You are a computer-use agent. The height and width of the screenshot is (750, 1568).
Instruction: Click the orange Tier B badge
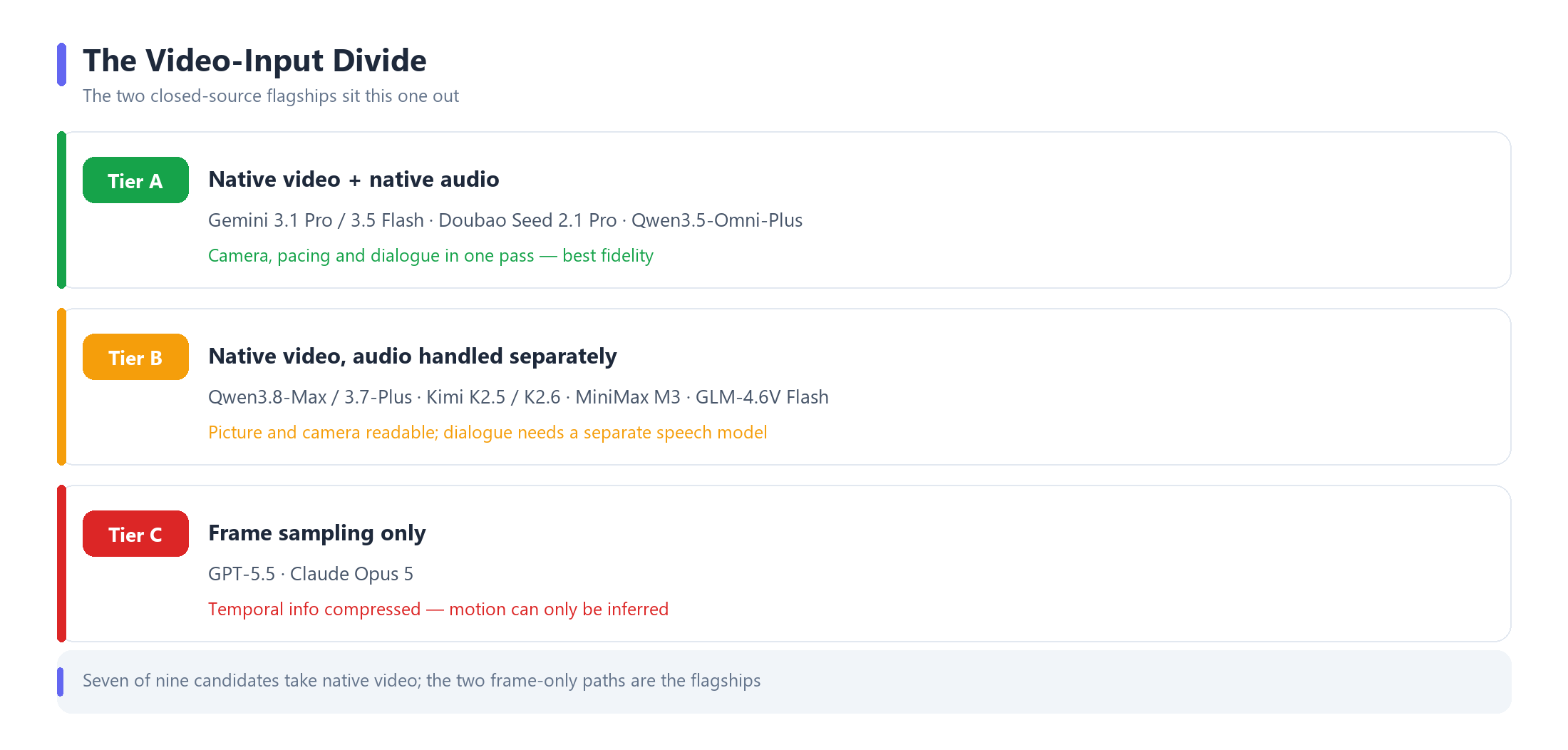[x=135, y=357]
